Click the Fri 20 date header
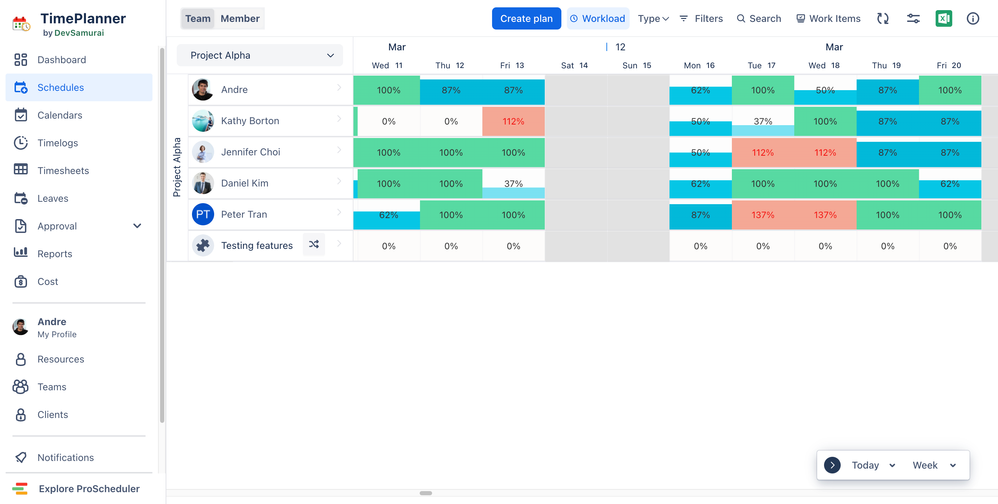Image resolution: width=998 pixels, height=504 pixels. pyautogui.click(x=948, y=66)
